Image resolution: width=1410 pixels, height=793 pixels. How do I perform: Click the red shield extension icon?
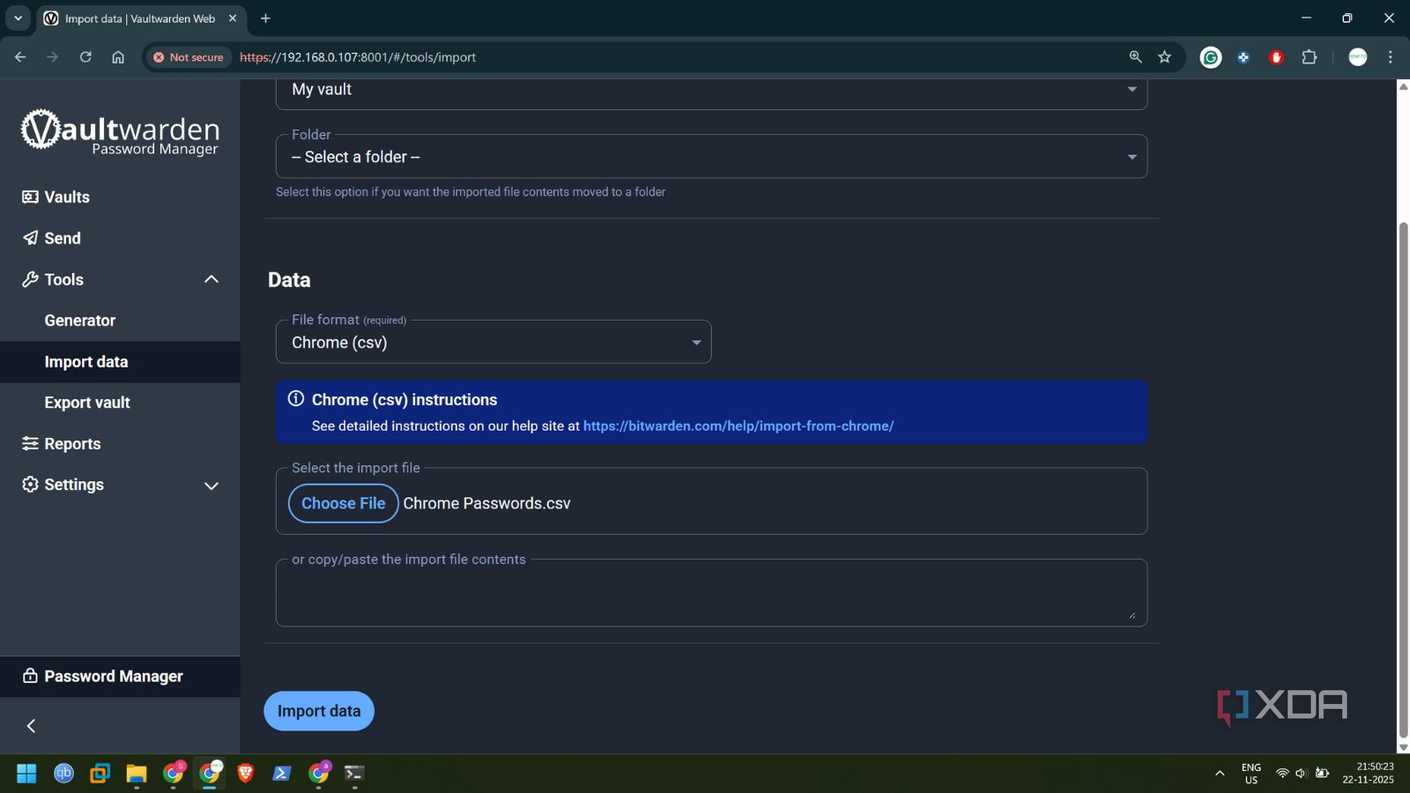coord(1276,58)
